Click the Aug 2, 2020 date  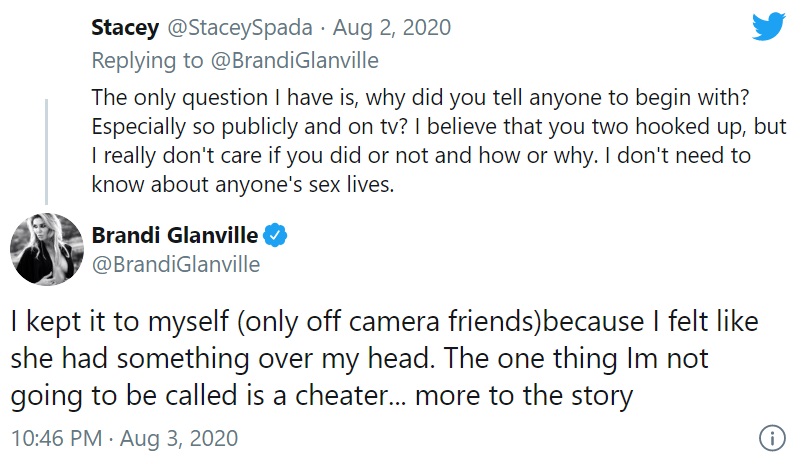coord(392,28)
